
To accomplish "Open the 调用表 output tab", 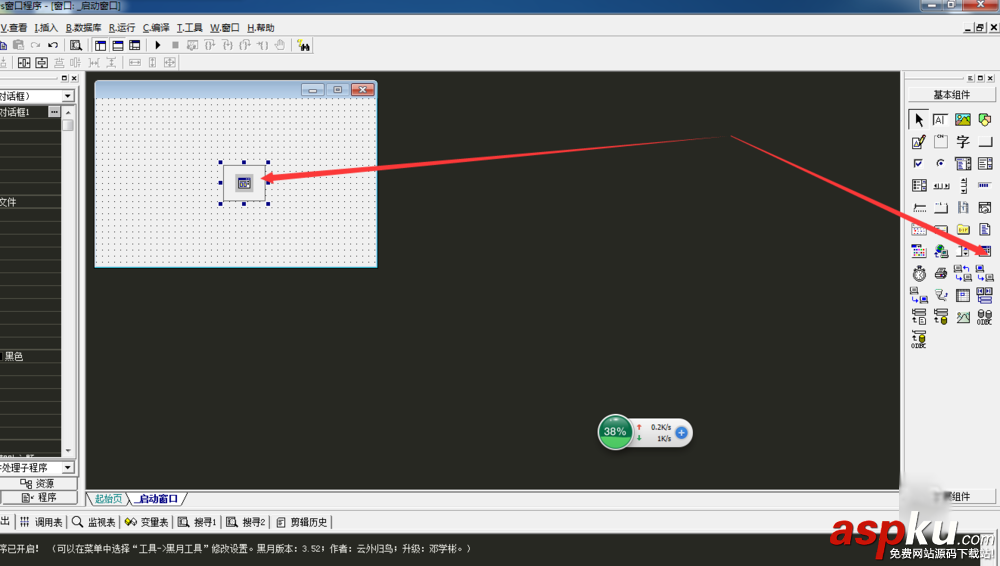I will [x=41, y=522].
